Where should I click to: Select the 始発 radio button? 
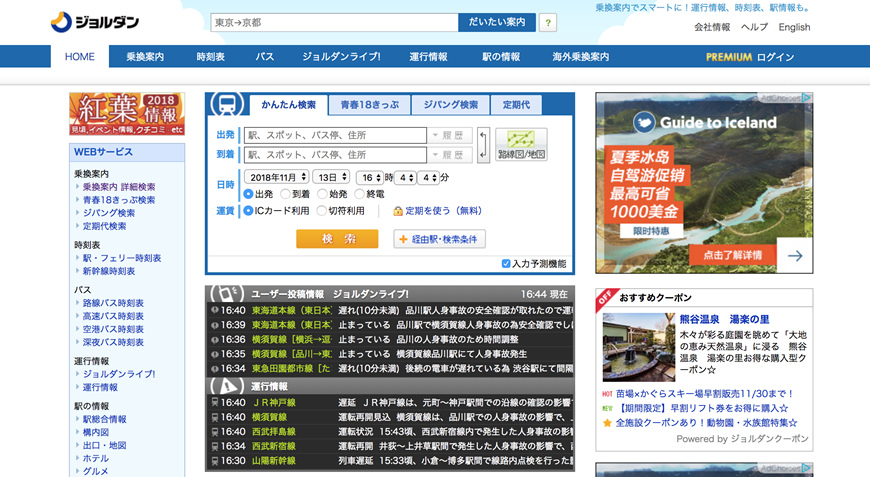click(322, 194)
